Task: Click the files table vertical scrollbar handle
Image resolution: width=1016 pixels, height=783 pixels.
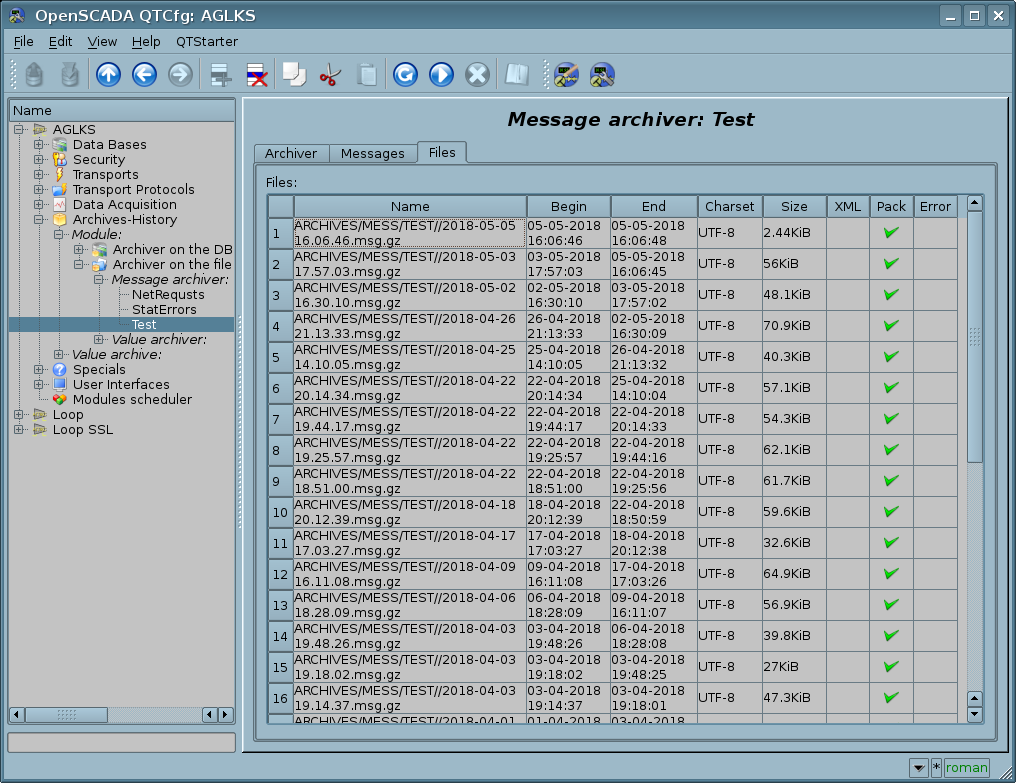Action: coord(975,336)
